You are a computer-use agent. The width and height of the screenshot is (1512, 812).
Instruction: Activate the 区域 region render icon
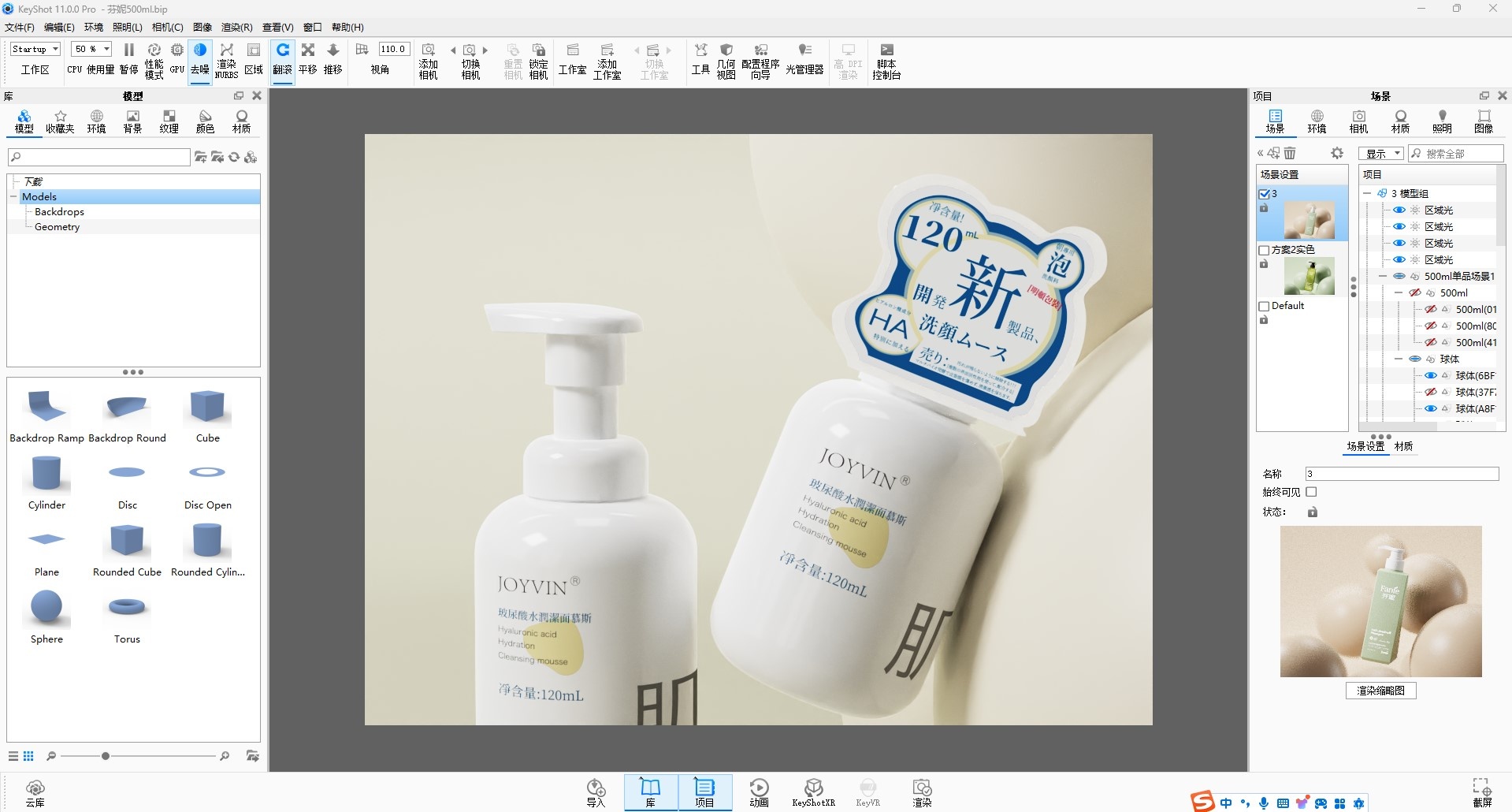pos(254,59)
